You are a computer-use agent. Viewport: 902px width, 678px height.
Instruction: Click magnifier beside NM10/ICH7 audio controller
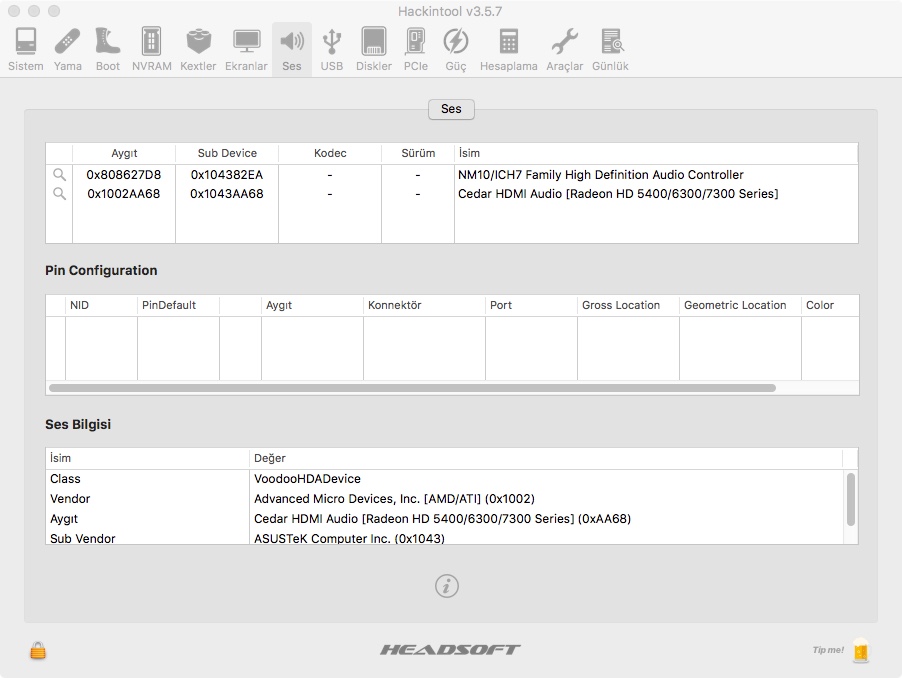pos(59,175)
